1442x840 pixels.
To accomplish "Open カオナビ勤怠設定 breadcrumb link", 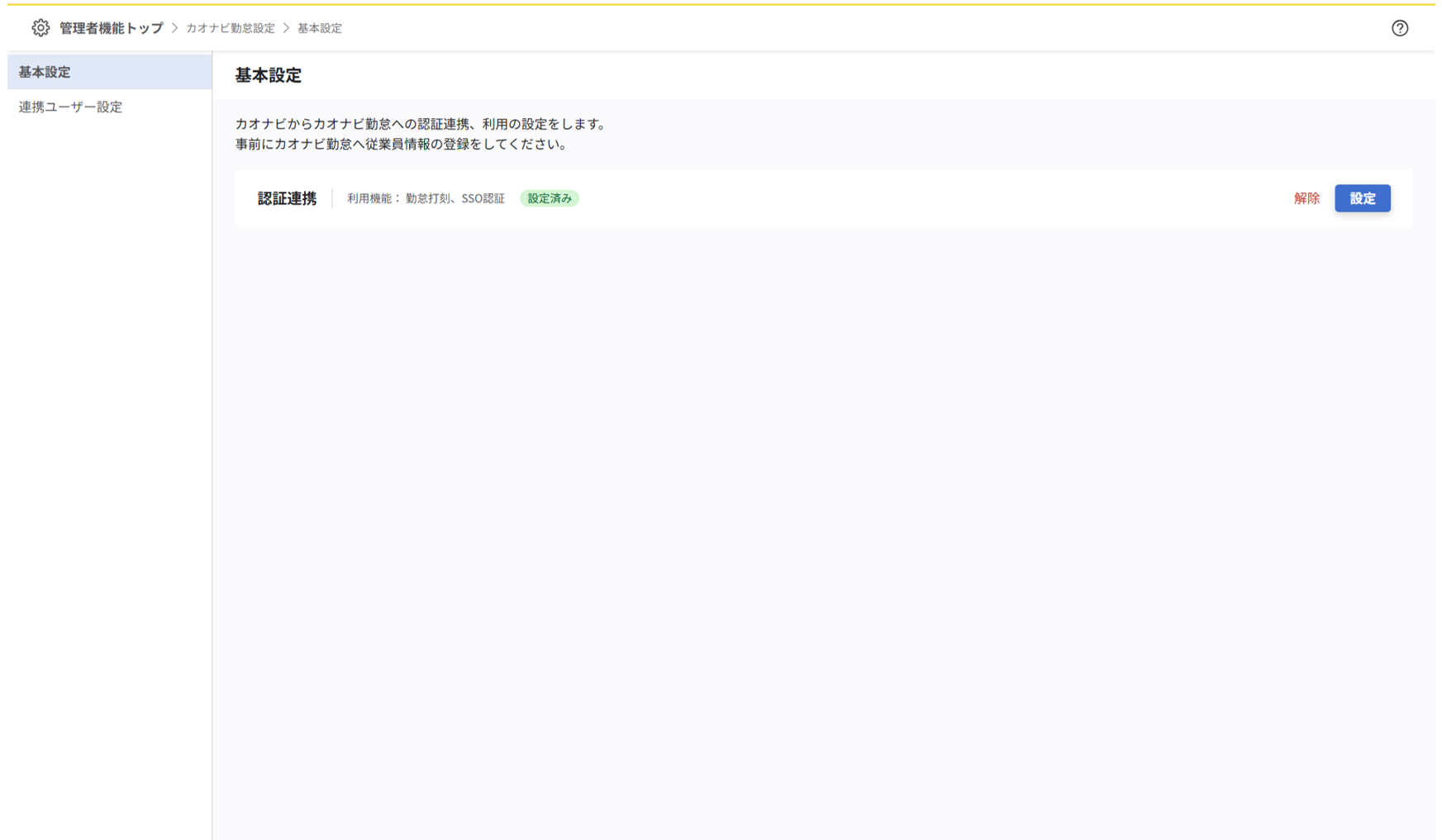I will click(x=231, y=28).
